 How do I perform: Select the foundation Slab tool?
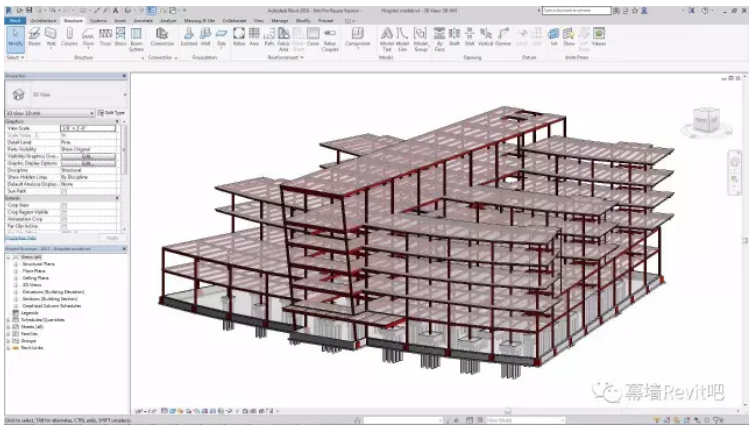point(221,37)
